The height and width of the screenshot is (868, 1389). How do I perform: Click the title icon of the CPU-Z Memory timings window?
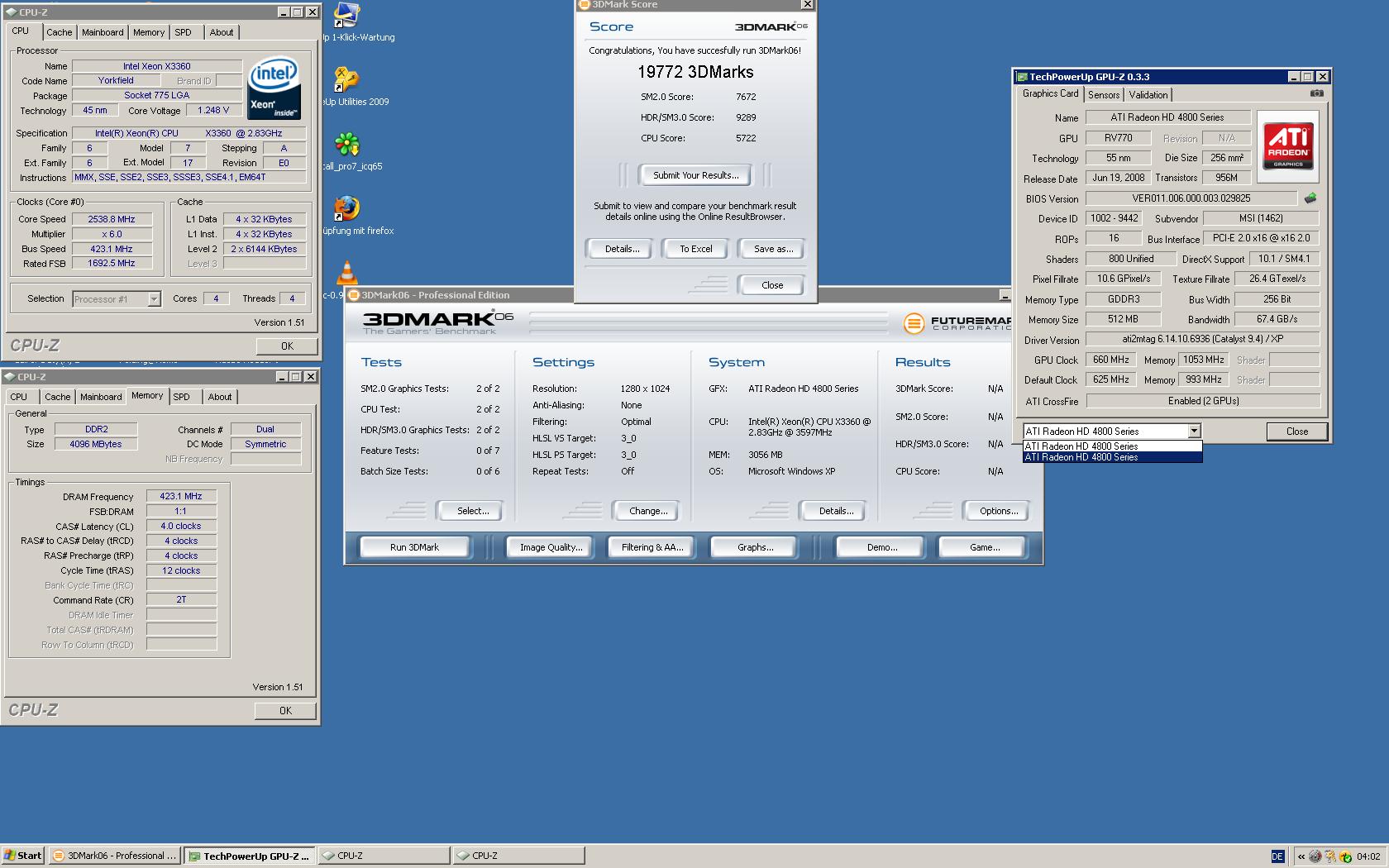(x=10, y=377)
